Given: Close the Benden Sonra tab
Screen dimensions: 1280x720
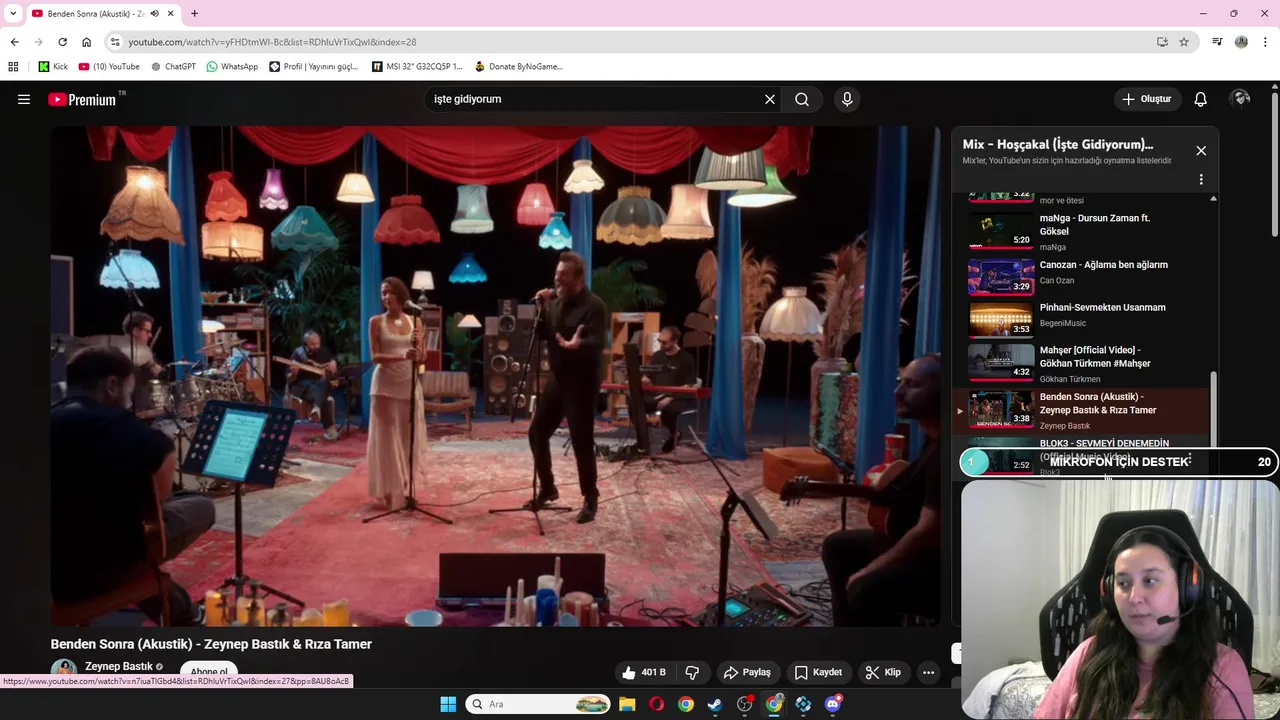Looking at the screenshot, I should tap(170, 13).
